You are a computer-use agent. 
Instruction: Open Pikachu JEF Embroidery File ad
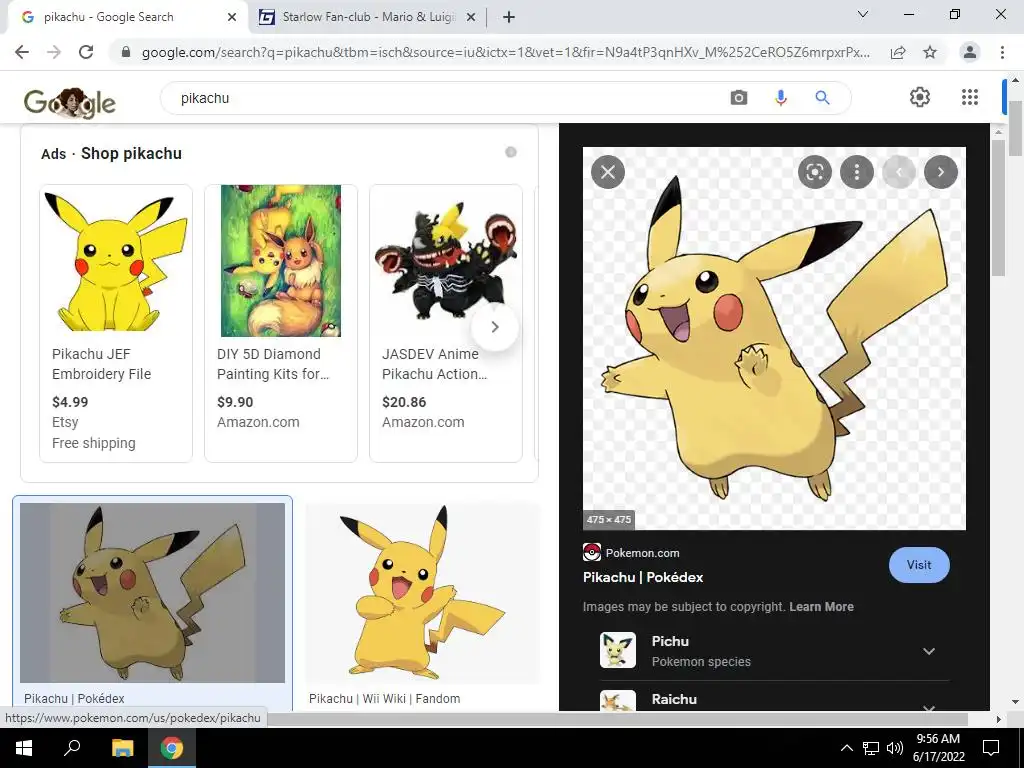[101, 364]
